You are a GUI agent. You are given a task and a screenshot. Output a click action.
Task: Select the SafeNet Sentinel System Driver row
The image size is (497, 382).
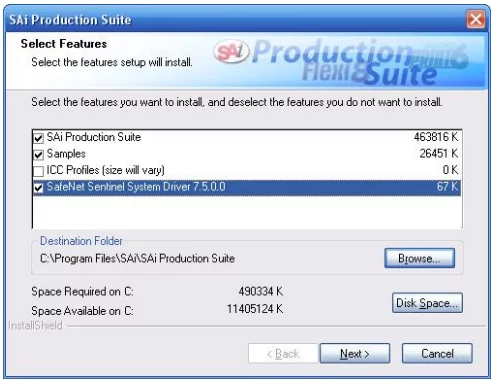coord(247,187)
